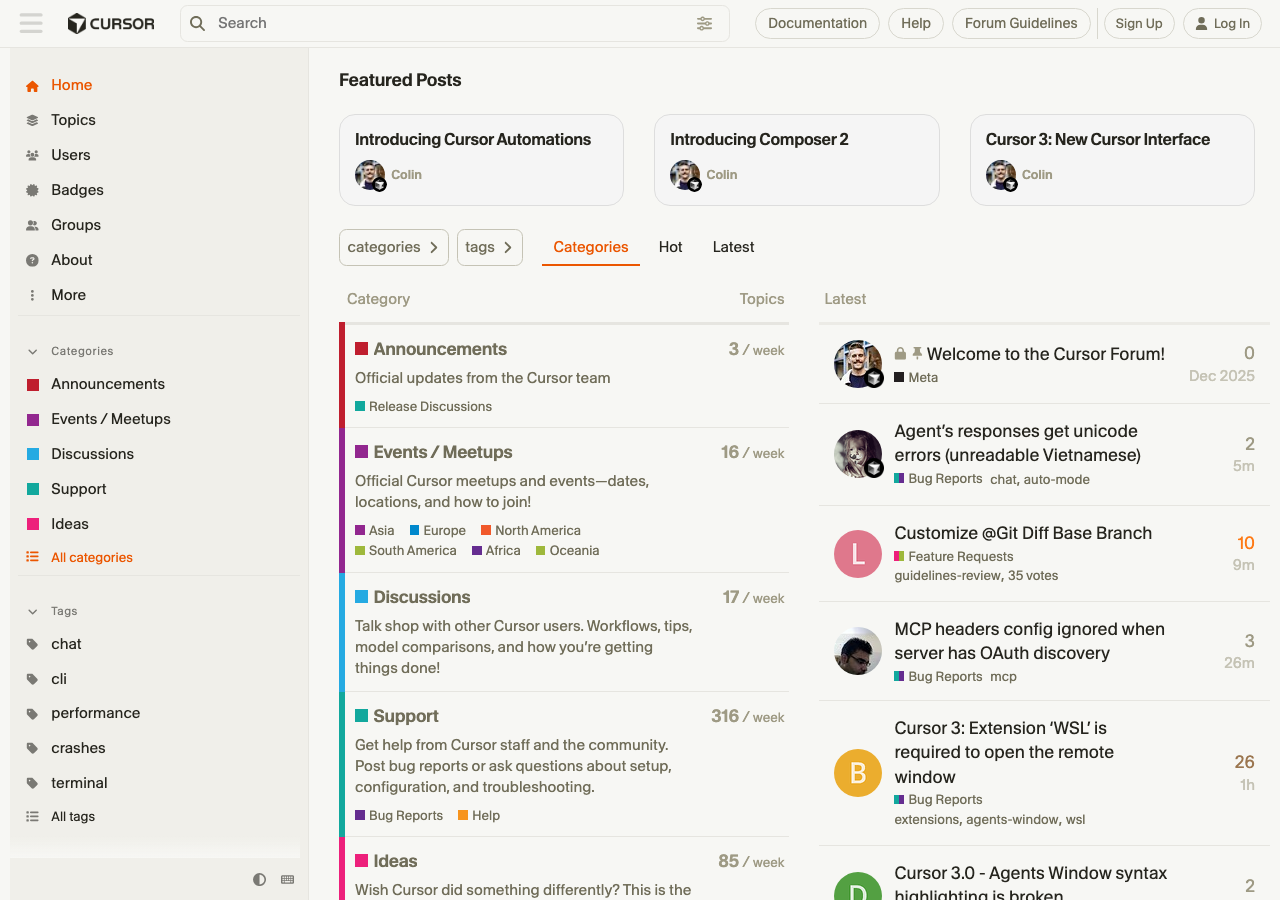Image resolution: width=1280 pixels, height=900 pixels.
Task: Toggle the dark/light theme mode
Action: pyautogui.click(x=260, y=880)
